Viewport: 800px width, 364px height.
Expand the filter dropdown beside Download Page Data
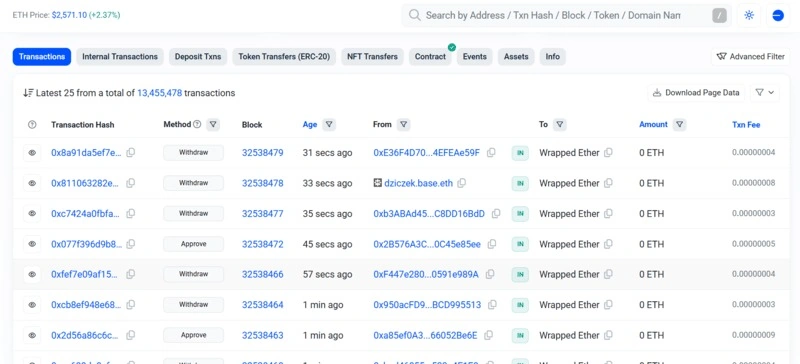(765, 92)
